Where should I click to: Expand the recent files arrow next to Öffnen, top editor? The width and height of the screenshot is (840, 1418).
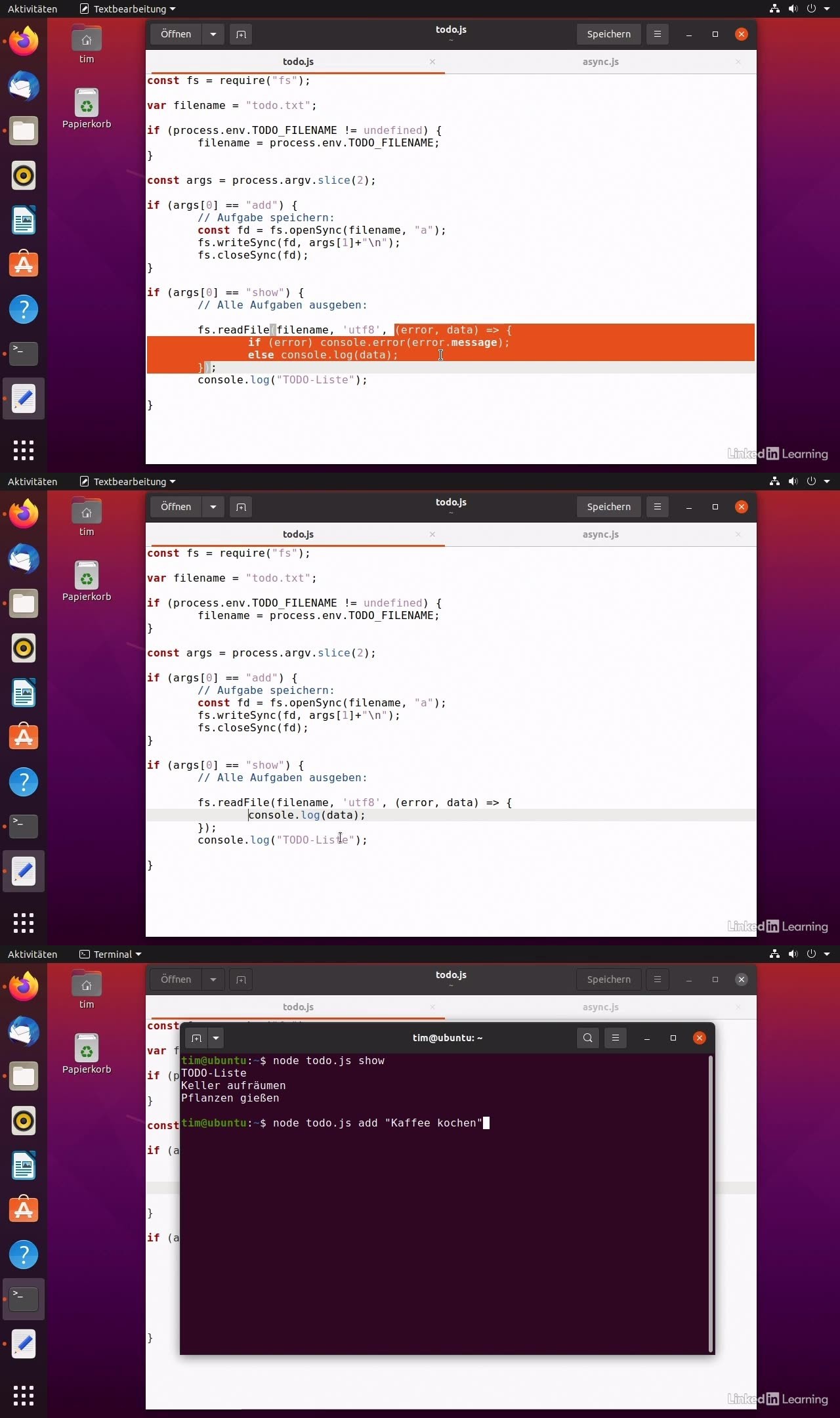pyautogui.click(x=213, y=34)
